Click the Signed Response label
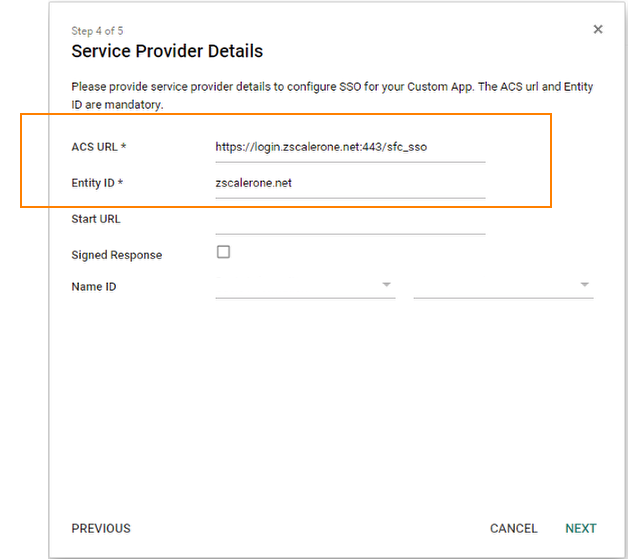This screenshot has height=559, width=628. [116, 255]
